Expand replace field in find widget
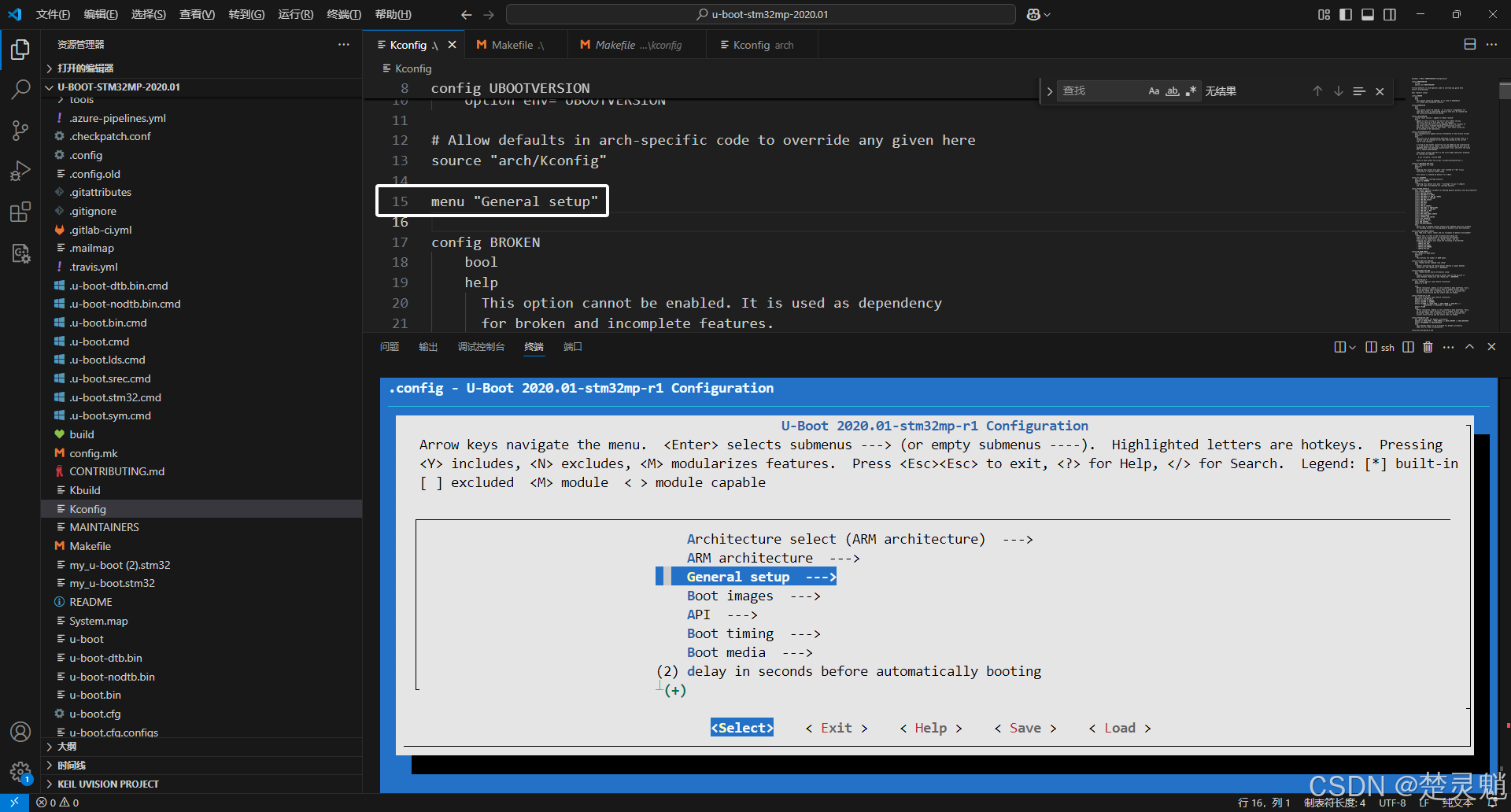Viewport: 1511px width, 812px height. tap(1049, 91)
